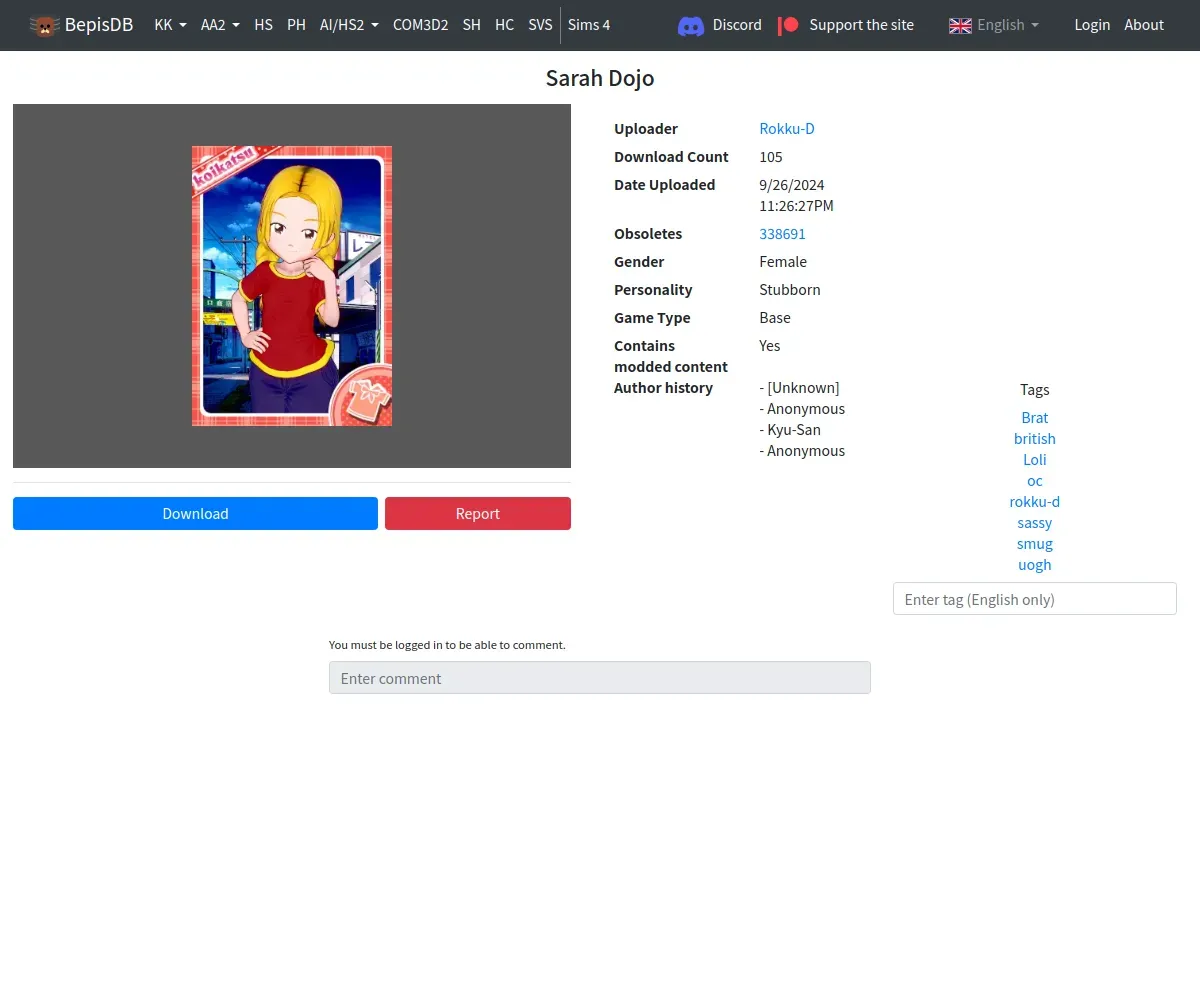Click the blue Download button
This screenshot has height=1000, width=1200.
195,513
